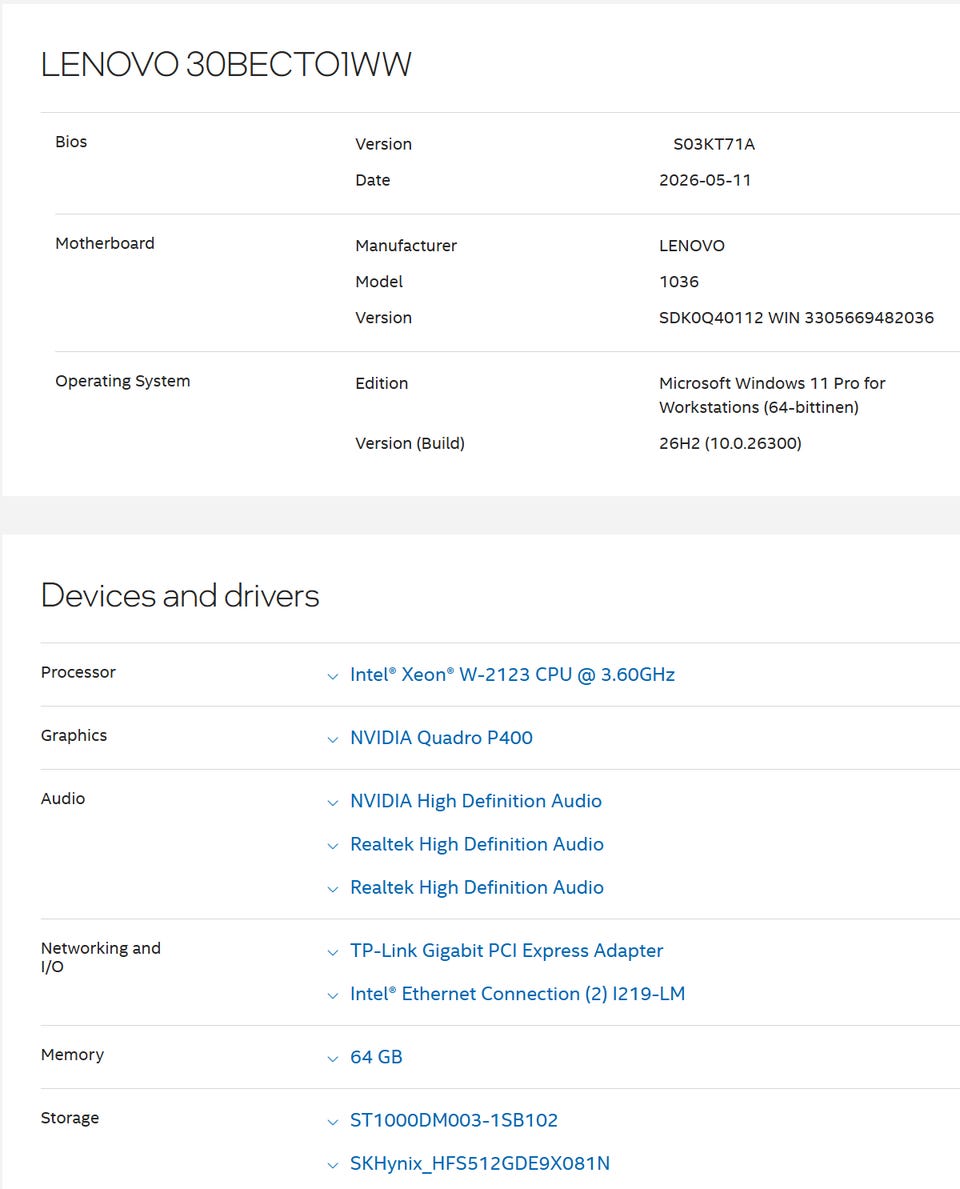
Task: Select motherboard model value 1036
Action: 679,281
